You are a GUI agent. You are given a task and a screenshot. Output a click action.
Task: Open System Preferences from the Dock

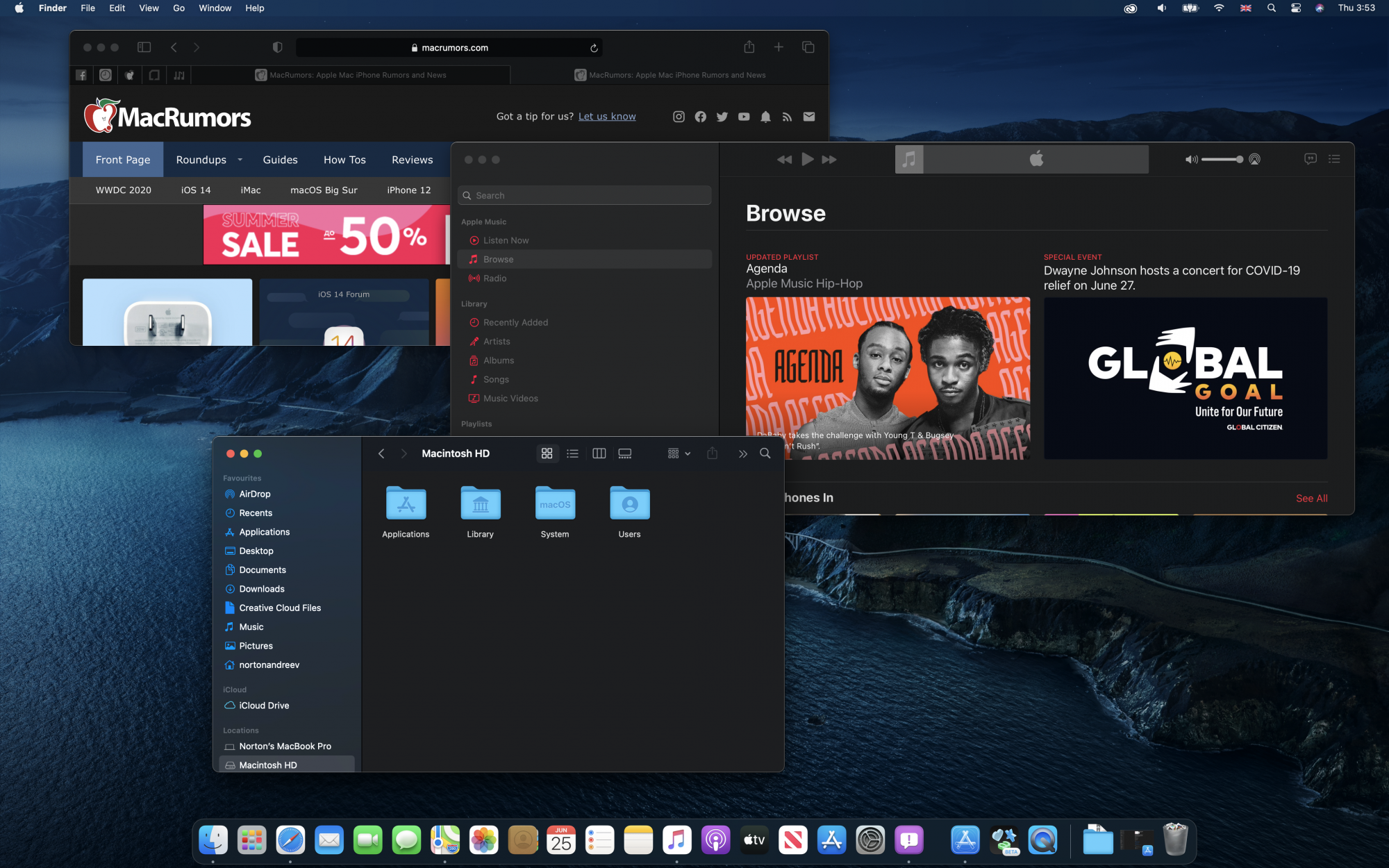pyautogui.click(x=870, y=840)
